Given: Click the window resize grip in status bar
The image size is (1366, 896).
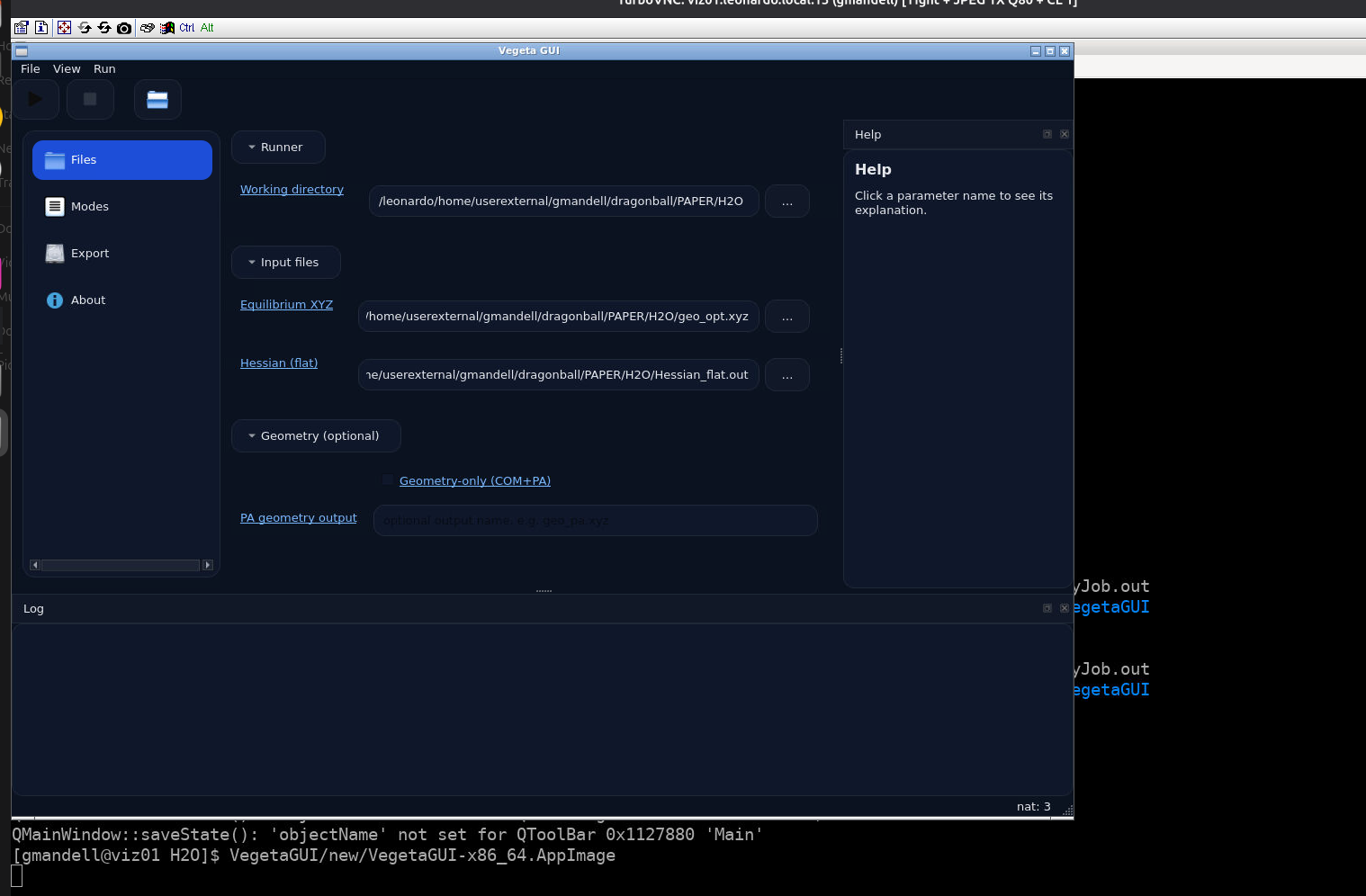Looking at the screenshot, I should tap(1068, 811).
